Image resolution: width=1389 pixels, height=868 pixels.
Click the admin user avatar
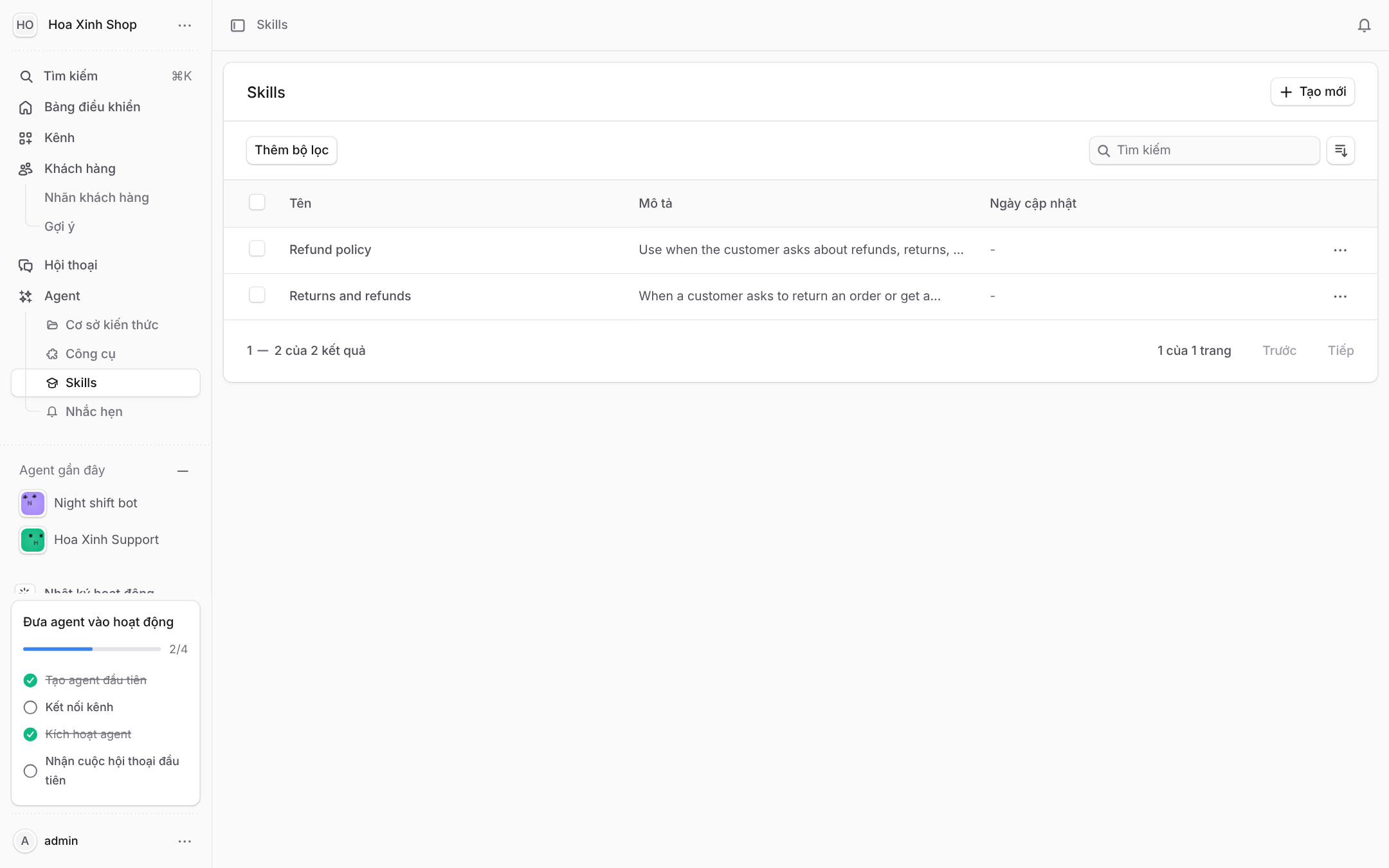coord(25,841)
